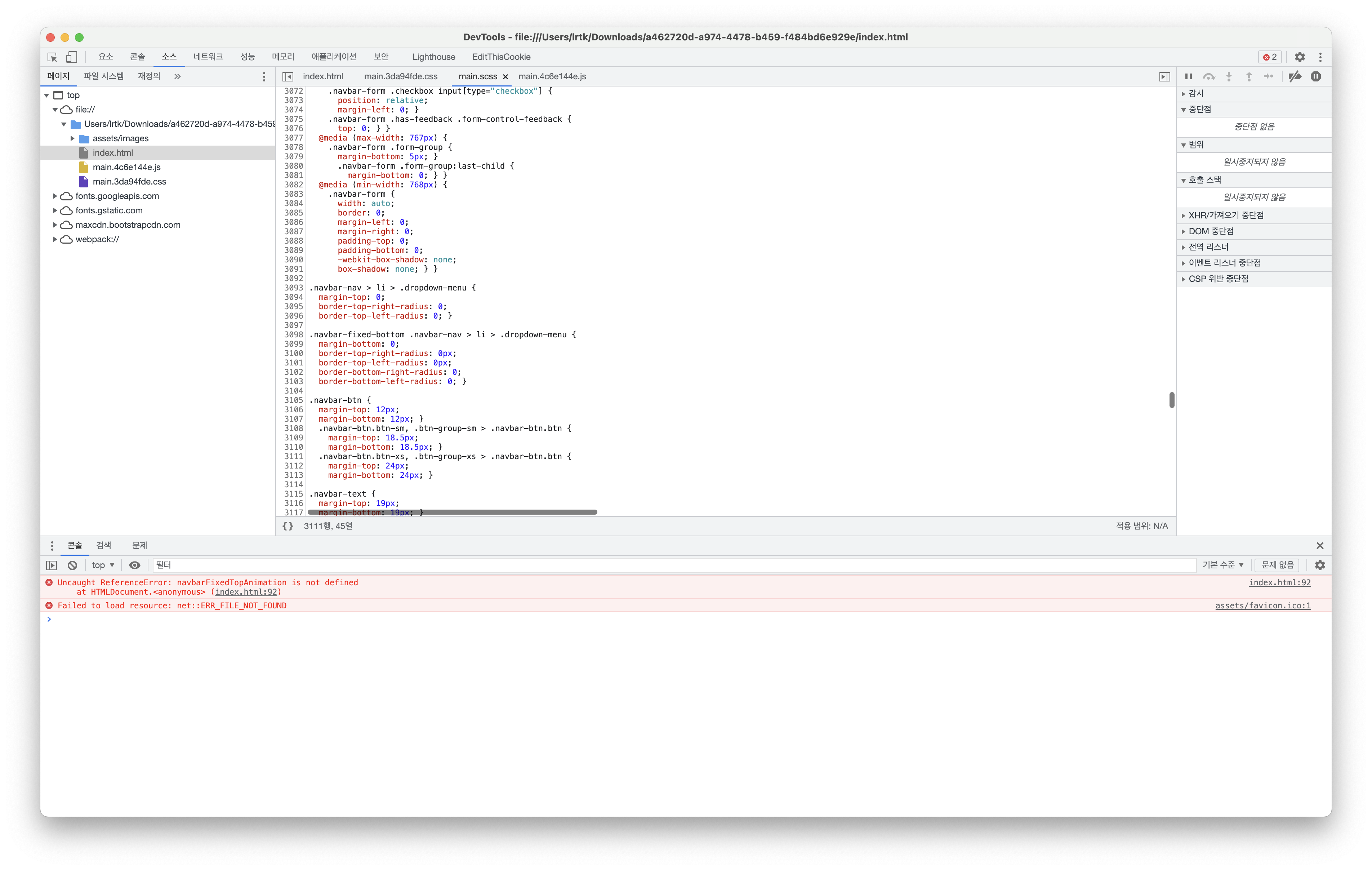Expand the webpack:// tree node

55,239
